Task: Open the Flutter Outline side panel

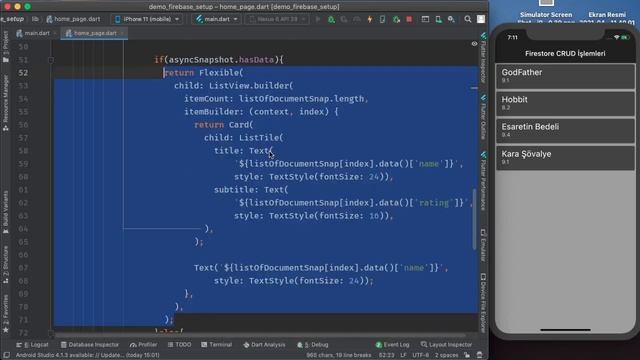Action: click(483, 117)
